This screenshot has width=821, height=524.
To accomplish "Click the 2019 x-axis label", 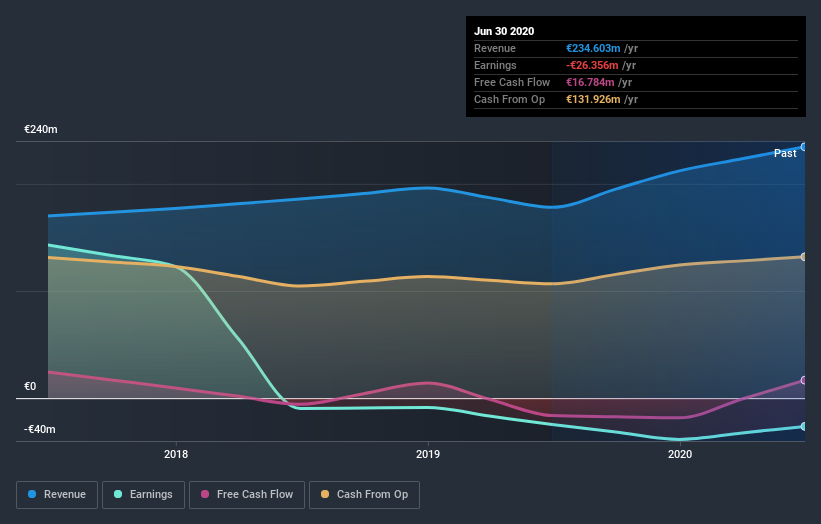I will point(428,454).
